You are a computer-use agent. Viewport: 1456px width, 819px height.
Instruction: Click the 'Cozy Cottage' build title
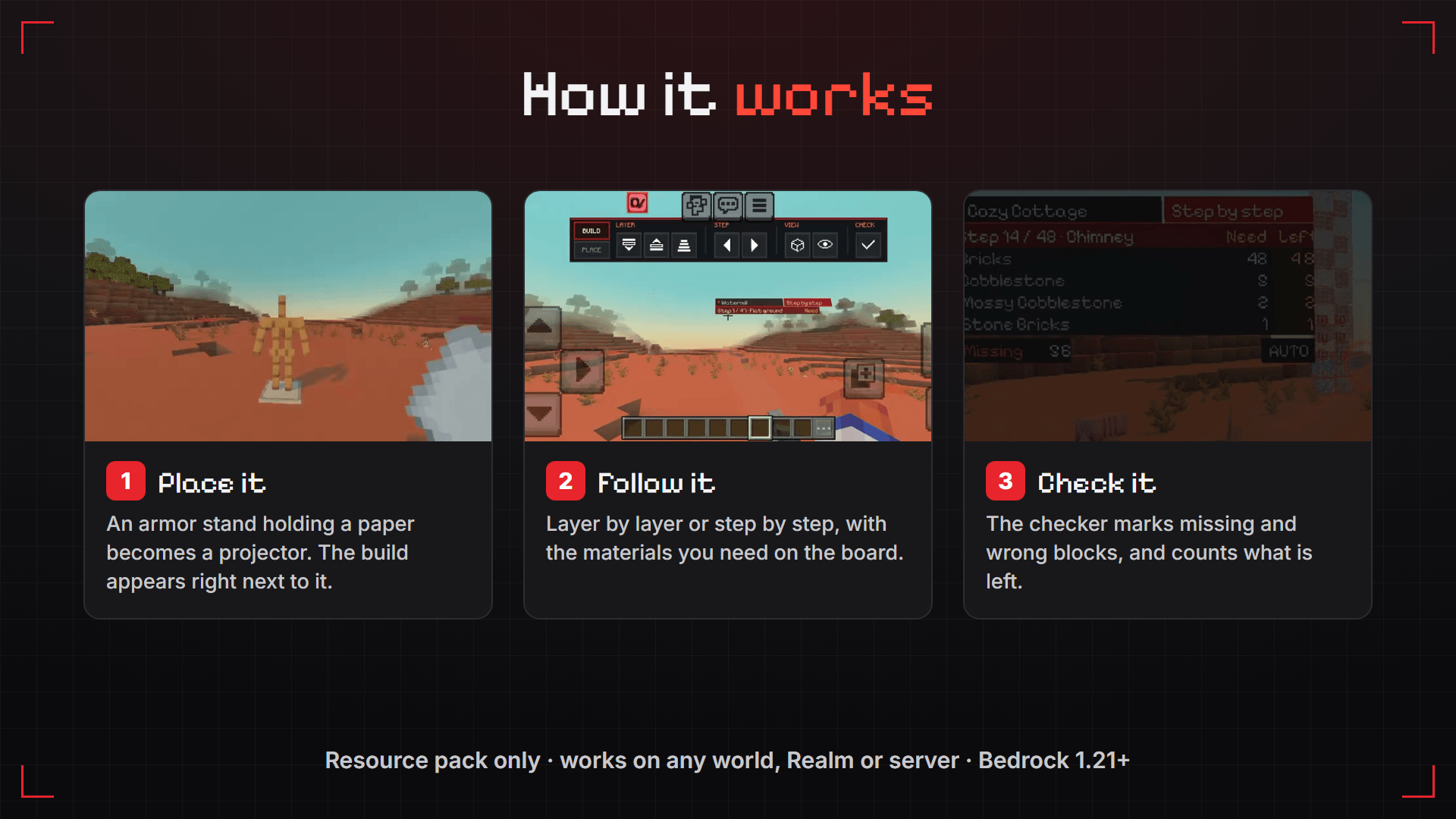(1062, 211)
